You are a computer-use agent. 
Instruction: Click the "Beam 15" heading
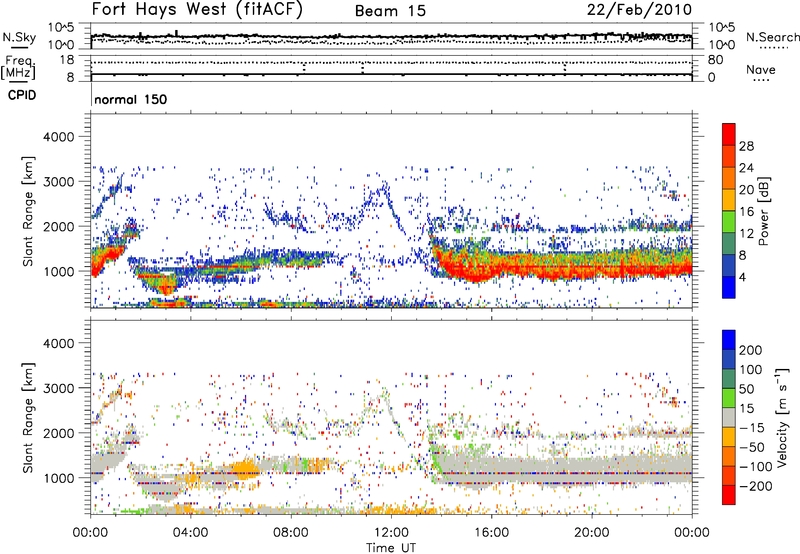[390, 11]
